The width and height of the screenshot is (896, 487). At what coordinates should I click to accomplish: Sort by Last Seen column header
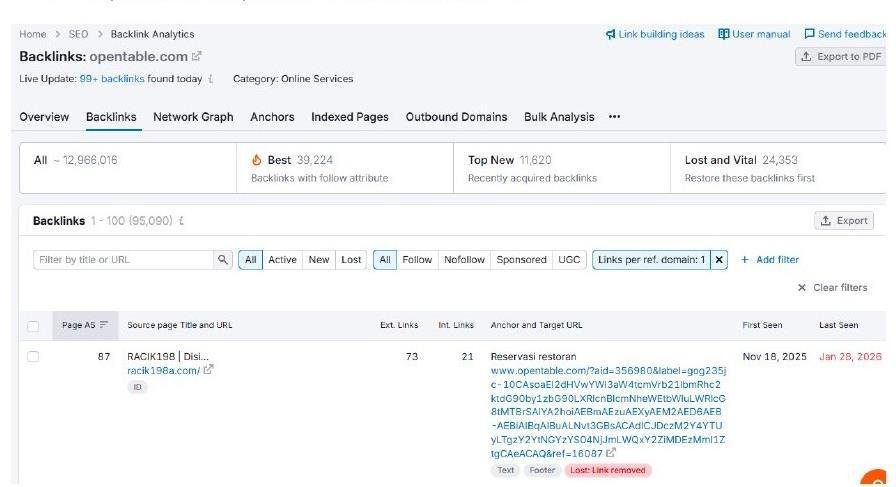click(x=838, y=325)
